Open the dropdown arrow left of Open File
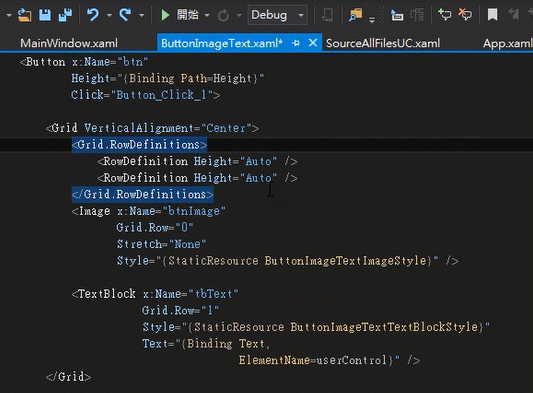This screenshot has height=393, width=533. point(9,15)
